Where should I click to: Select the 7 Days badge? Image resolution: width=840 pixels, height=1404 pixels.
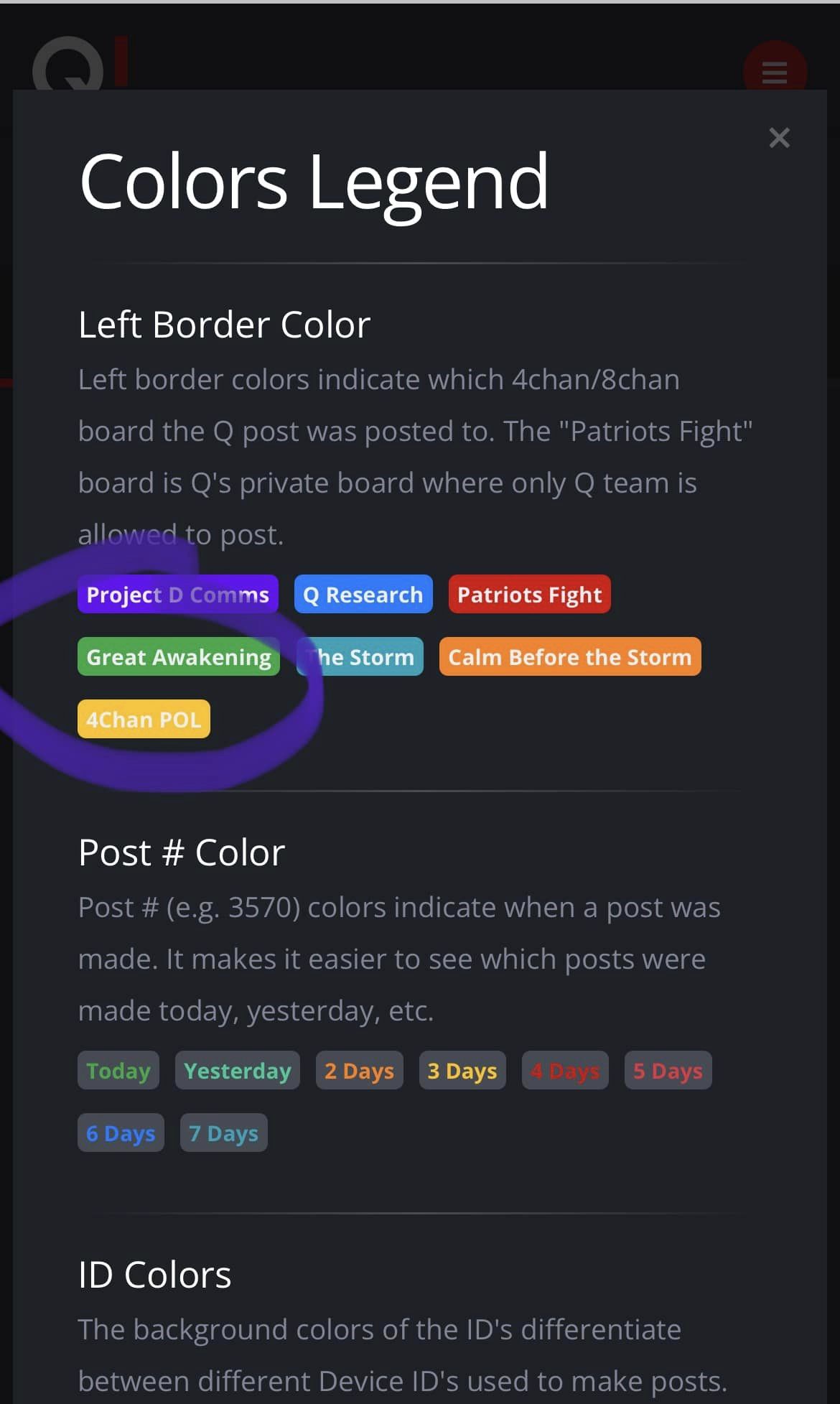coord(223,1133)
